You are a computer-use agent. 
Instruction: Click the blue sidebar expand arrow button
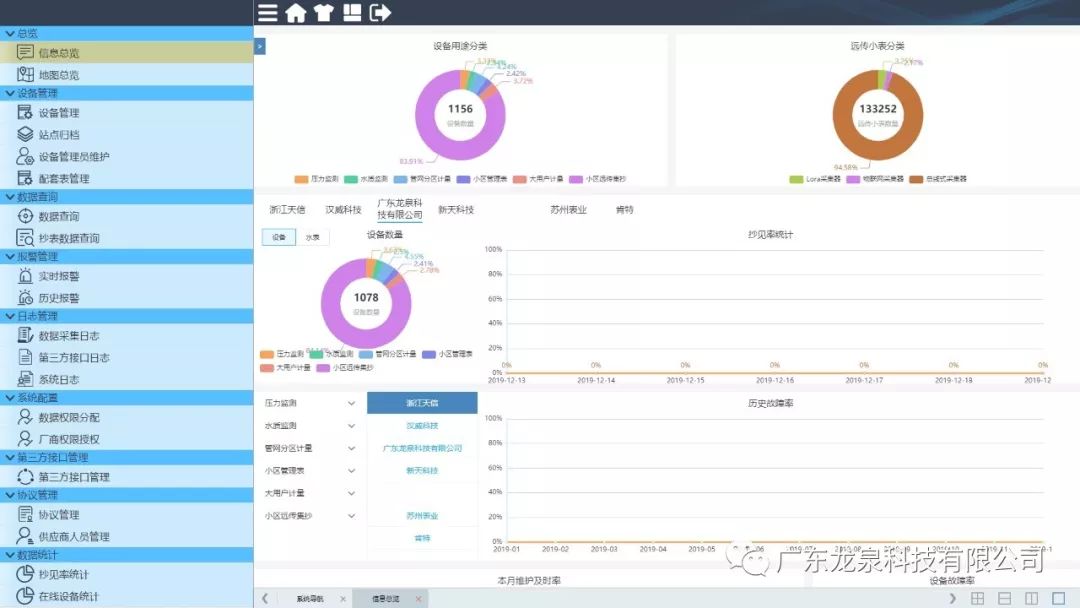click(260, 46)
